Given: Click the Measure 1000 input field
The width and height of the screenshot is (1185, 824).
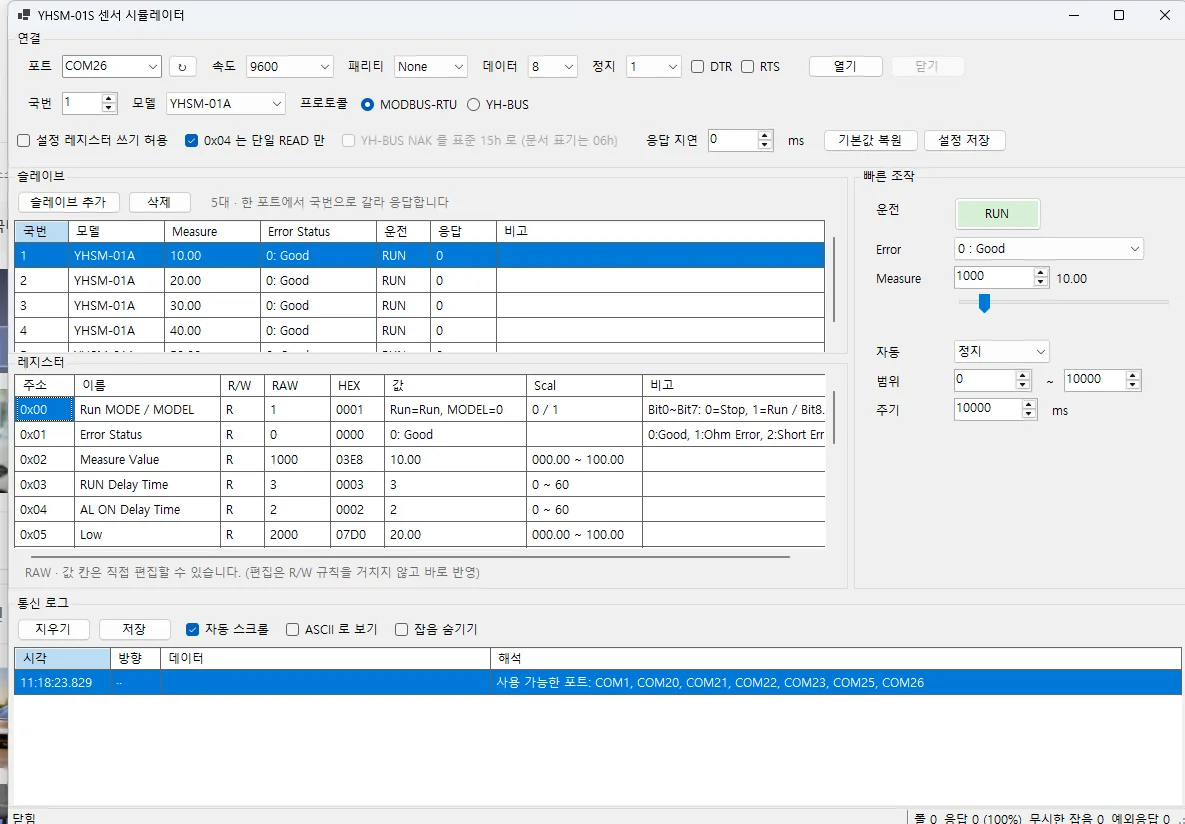Looking at the screenshot, I should (994, 277).
